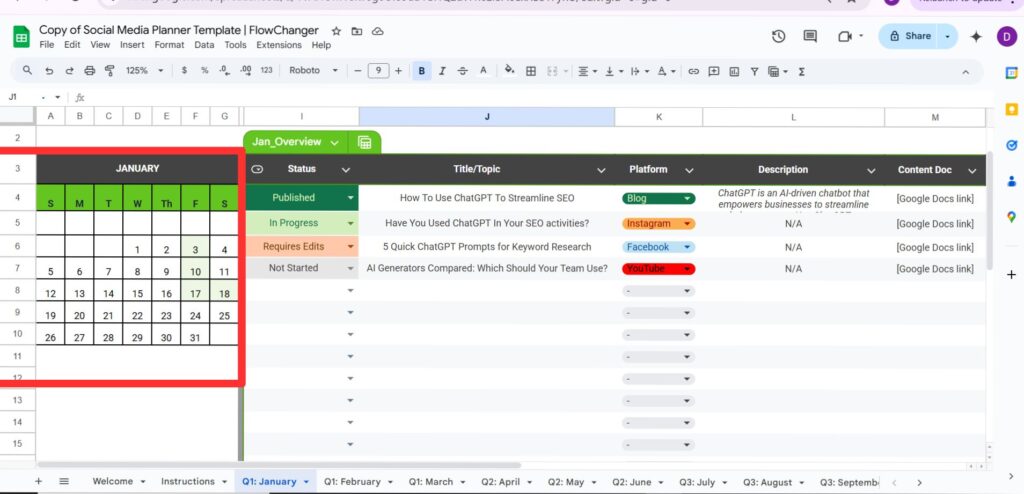Open Sheets home via logo
Image resolution: width=1024 pixels, height=494 pixels.
21,37
